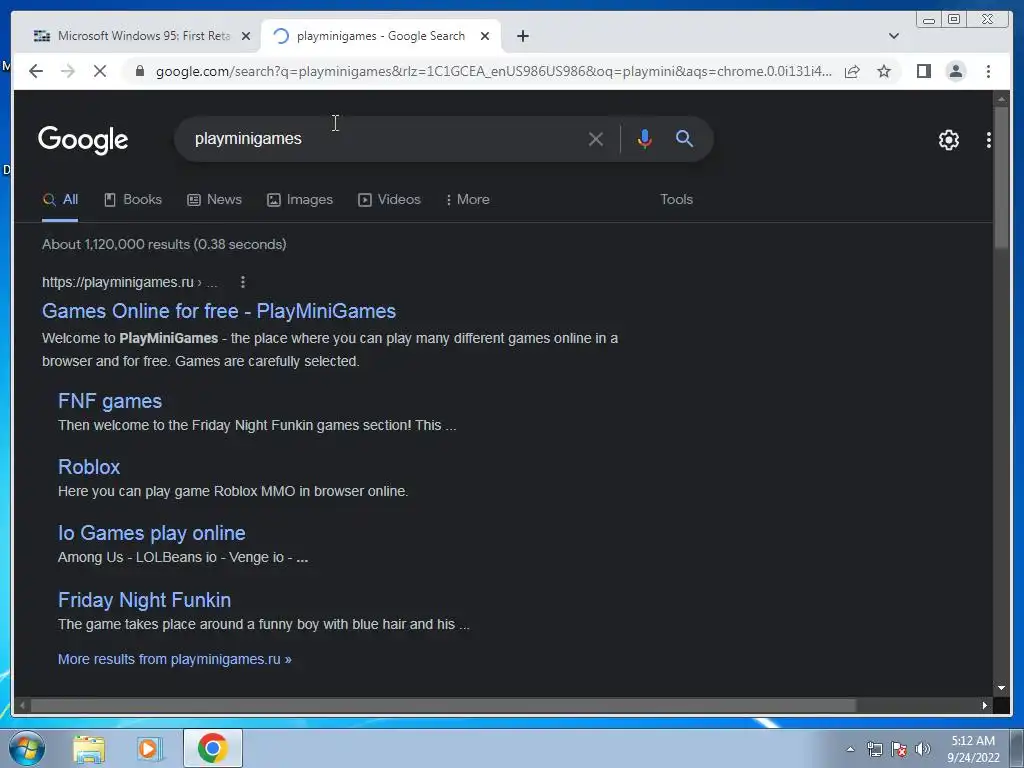Close the playminigames Google Search tab
Viewport: 1024px width, 768px height.
(x=485, y=36)
